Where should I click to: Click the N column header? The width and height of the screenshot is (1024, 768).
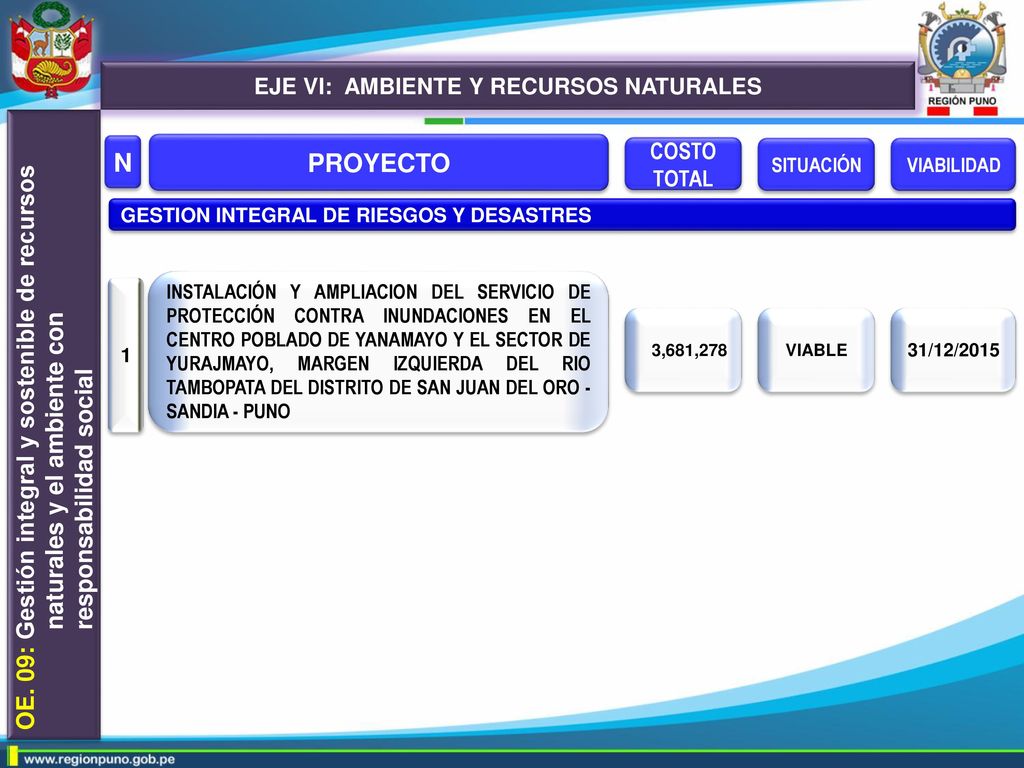pos(123,163)
